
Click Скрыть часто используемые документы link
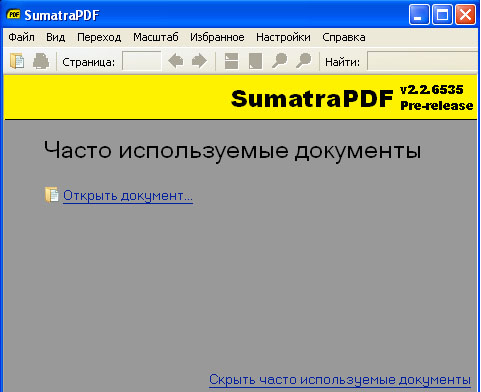(340, 380)
